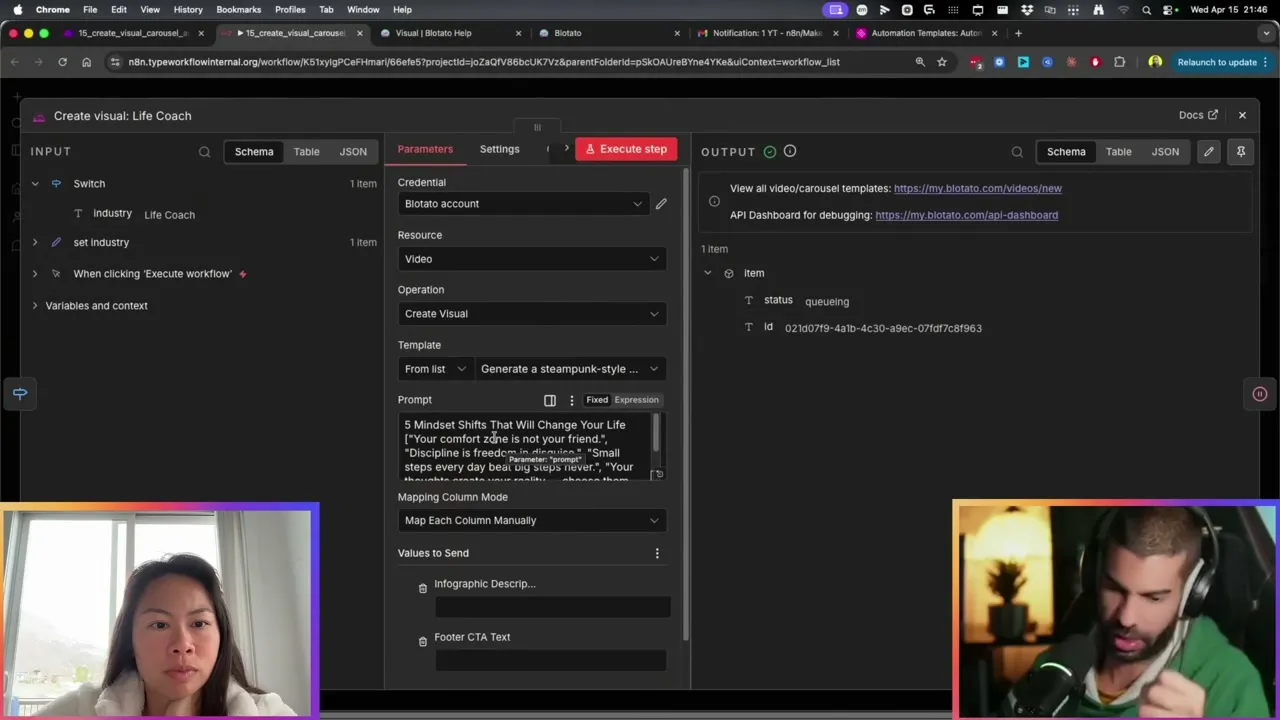1280x720 pixels.
Task: Open Blotato video templates link
Action: [x=977, y=188]
